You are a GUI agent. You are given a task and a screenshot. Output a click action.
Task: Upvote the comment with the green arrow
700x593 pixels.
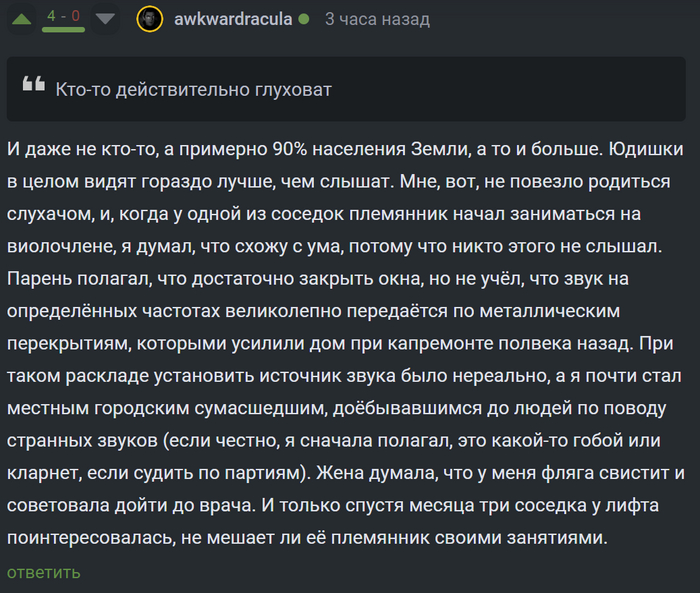point(21,19)
